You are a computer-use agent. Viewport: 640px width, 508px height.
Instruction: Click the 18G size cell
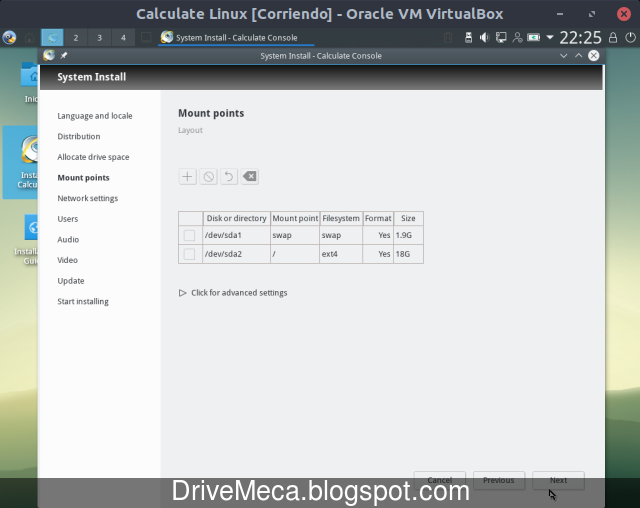pyautogui.click(x=408, y=254)
